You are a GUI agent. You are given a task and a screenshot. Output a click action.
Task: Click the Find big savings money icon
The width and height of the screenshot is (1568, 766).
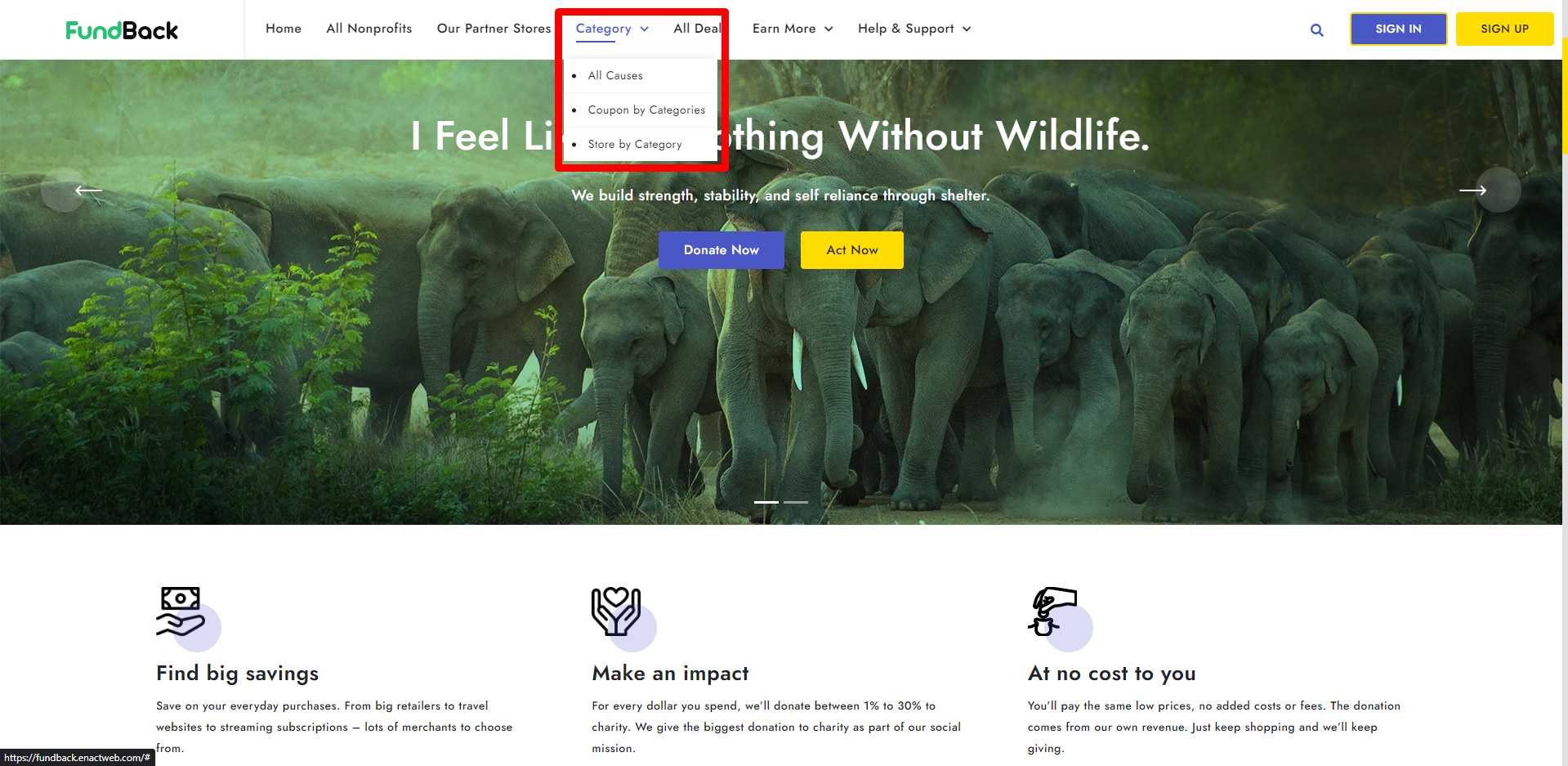click(x=180, y=611)
